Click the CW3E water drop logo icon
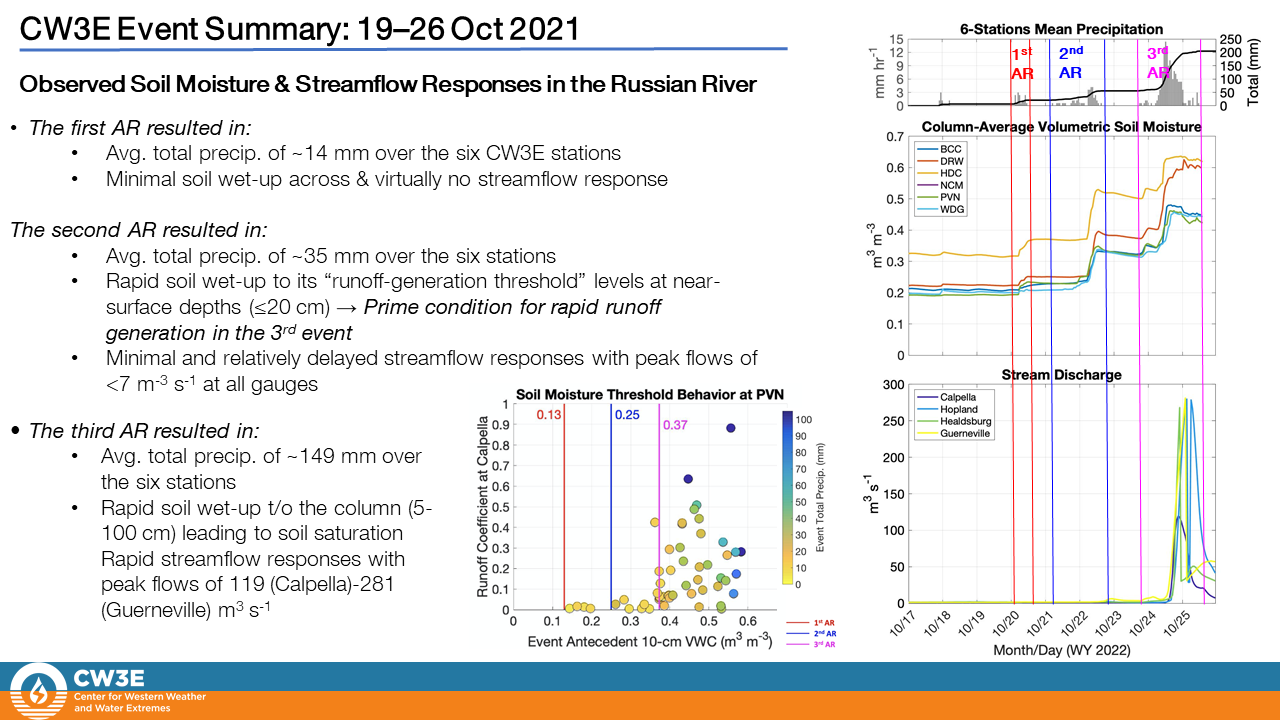 39,691
